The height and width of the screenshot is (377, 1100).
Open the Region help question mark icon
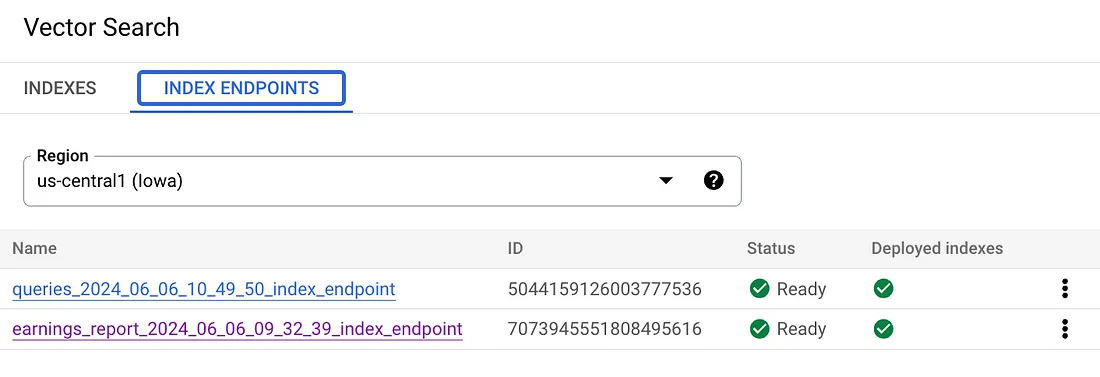click(x=713, y=181)
